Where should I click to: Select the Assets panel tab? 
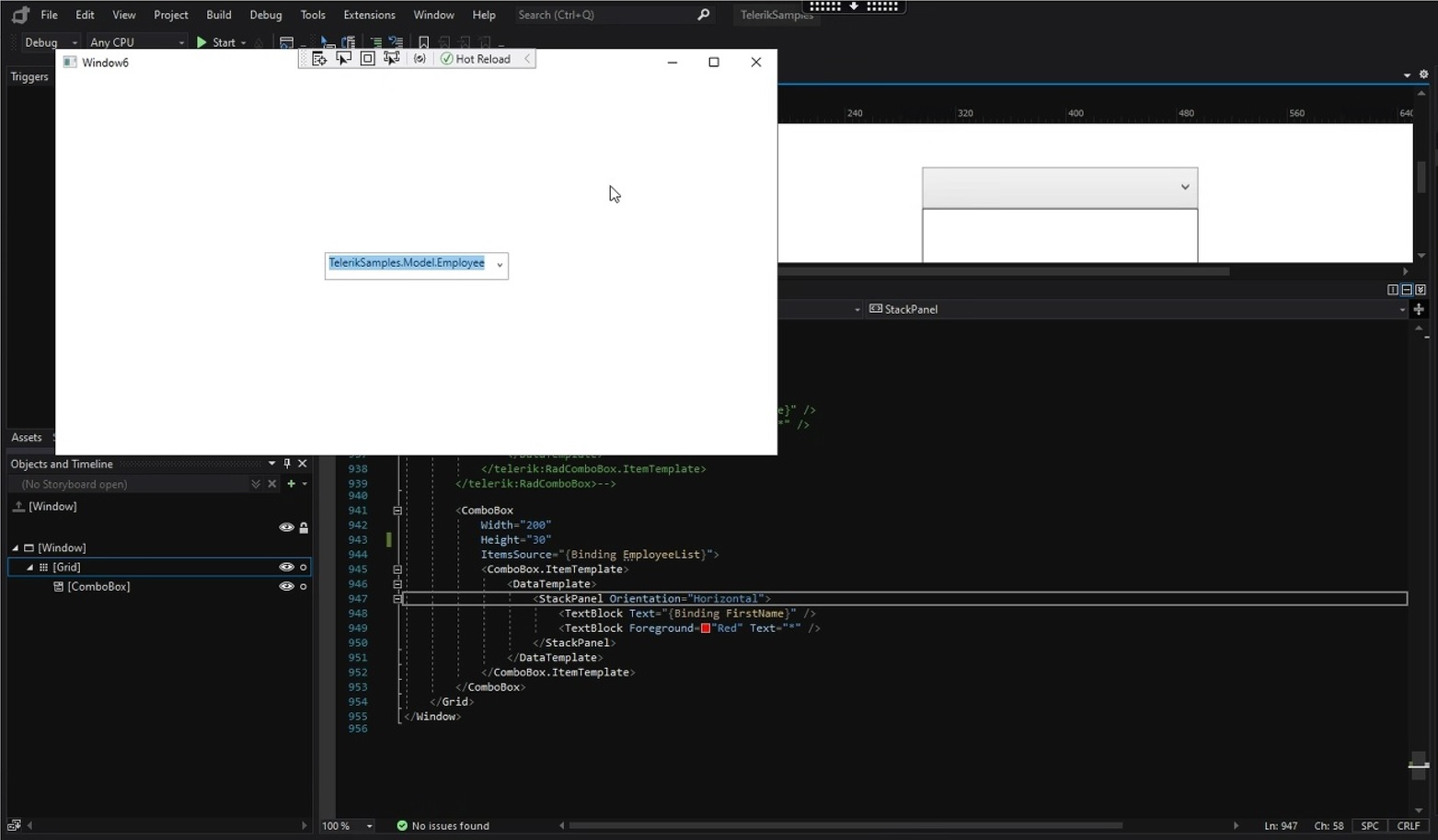(x=27, y=438)
